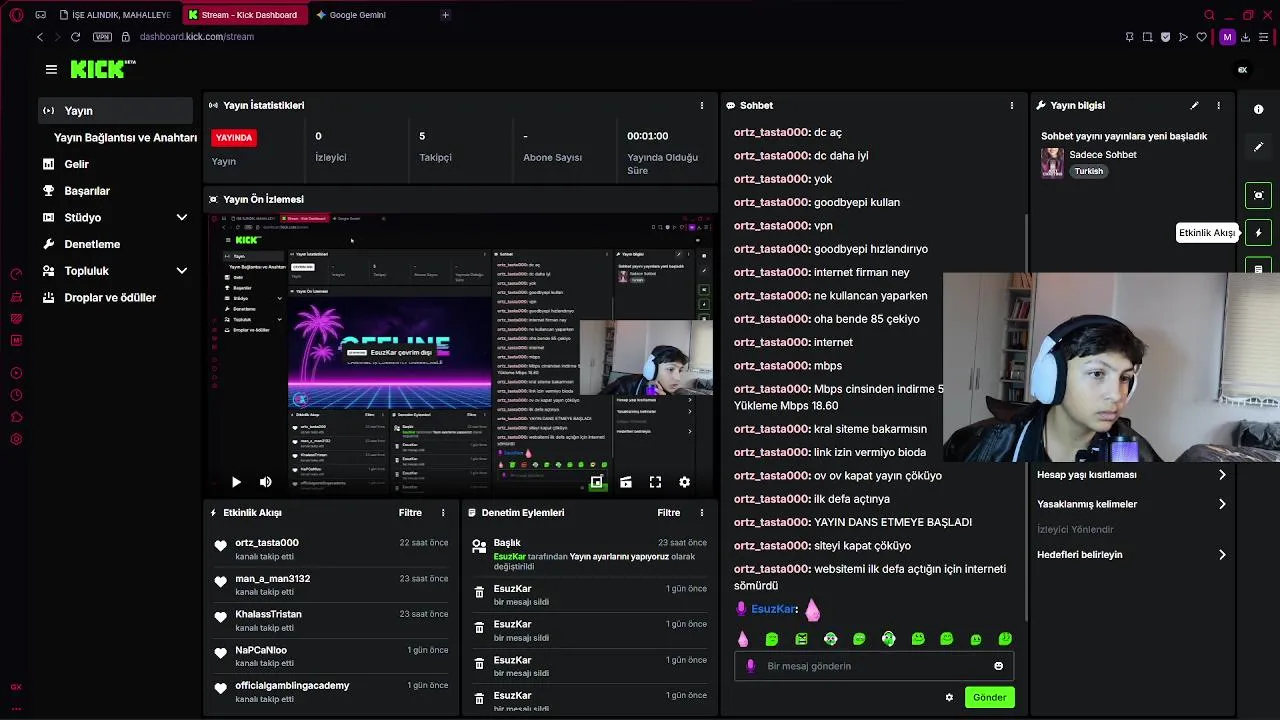Expand Hedefleri belirleyin option
The image size is (1280, 720).
pyautogui.click(x=1130, y=555)
